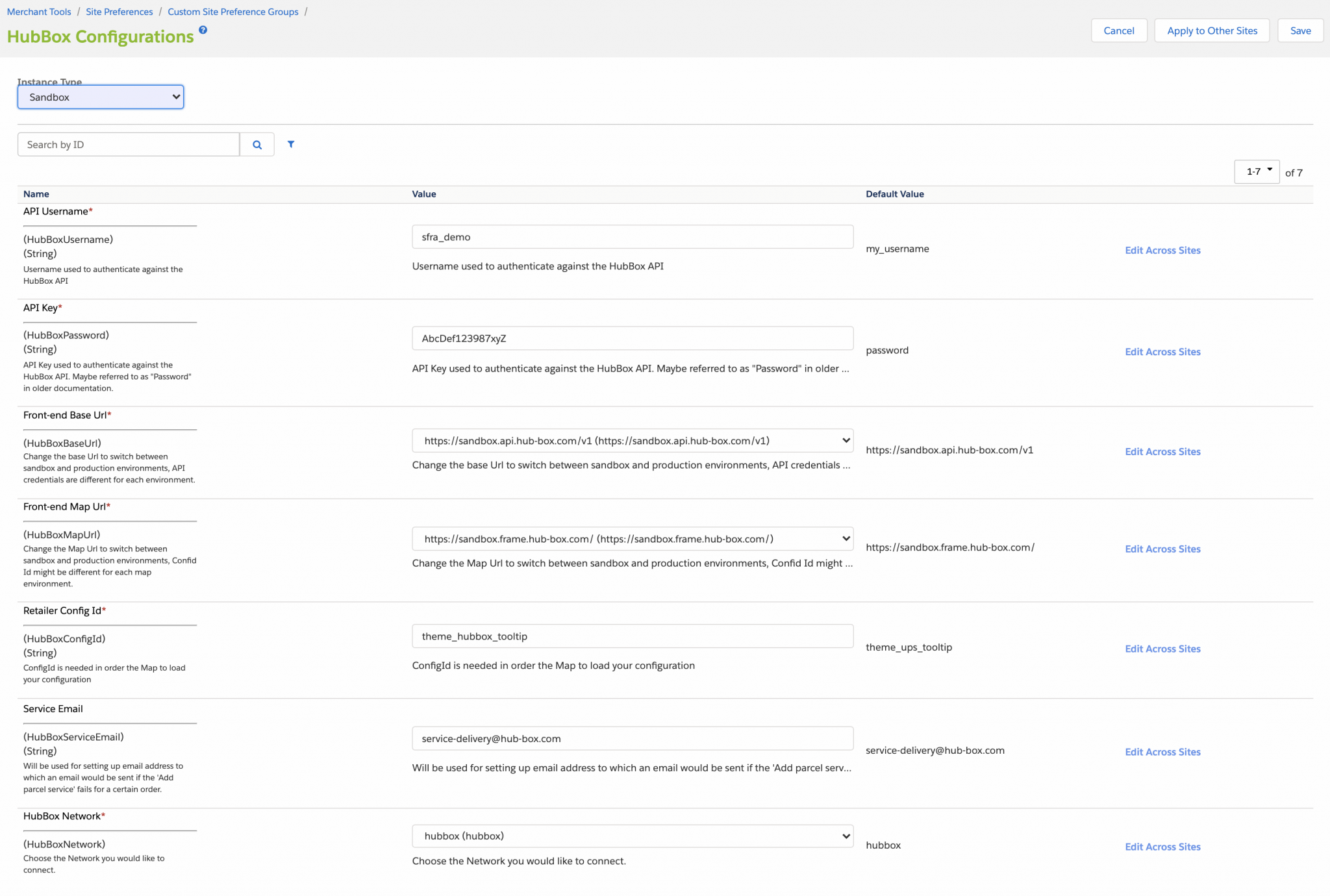Open Site Preferences breadcrumb link
This screenshot has width=1330, height=896.
(119, 12)
